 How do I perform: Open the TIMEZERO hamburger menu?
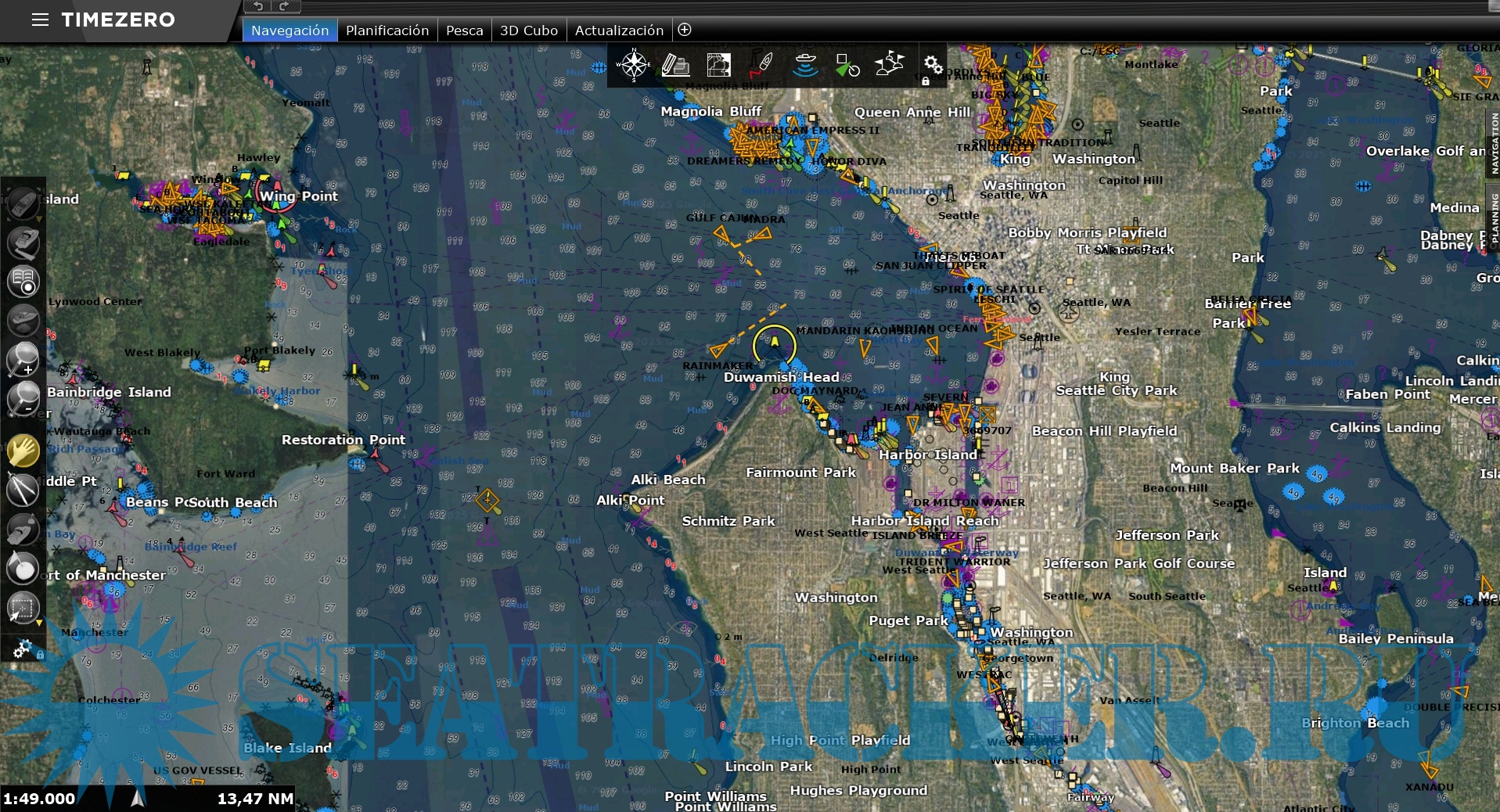[41, 20]
